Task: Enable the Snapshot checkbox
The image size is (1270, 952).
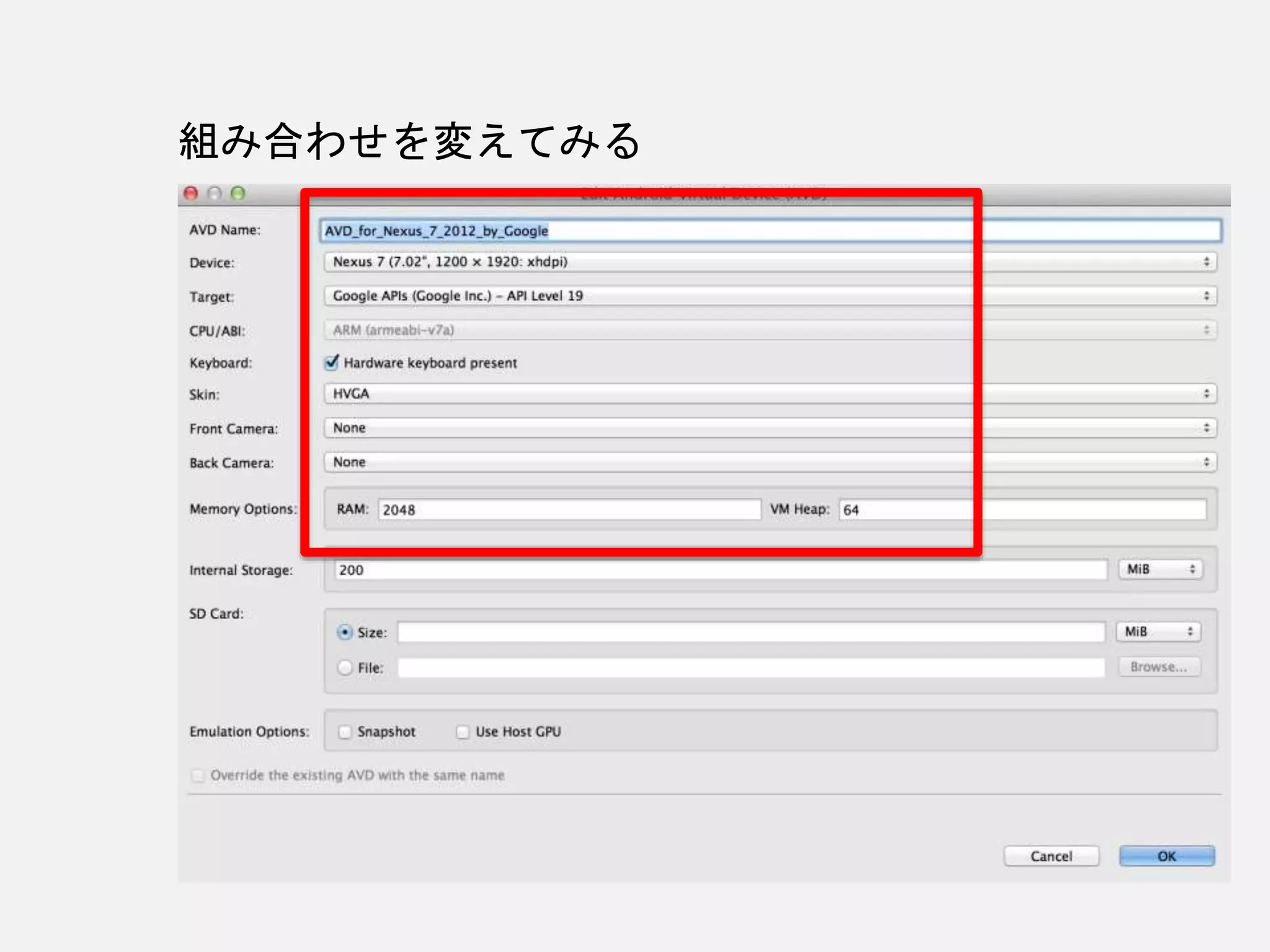Action: (x=345, y=732)
